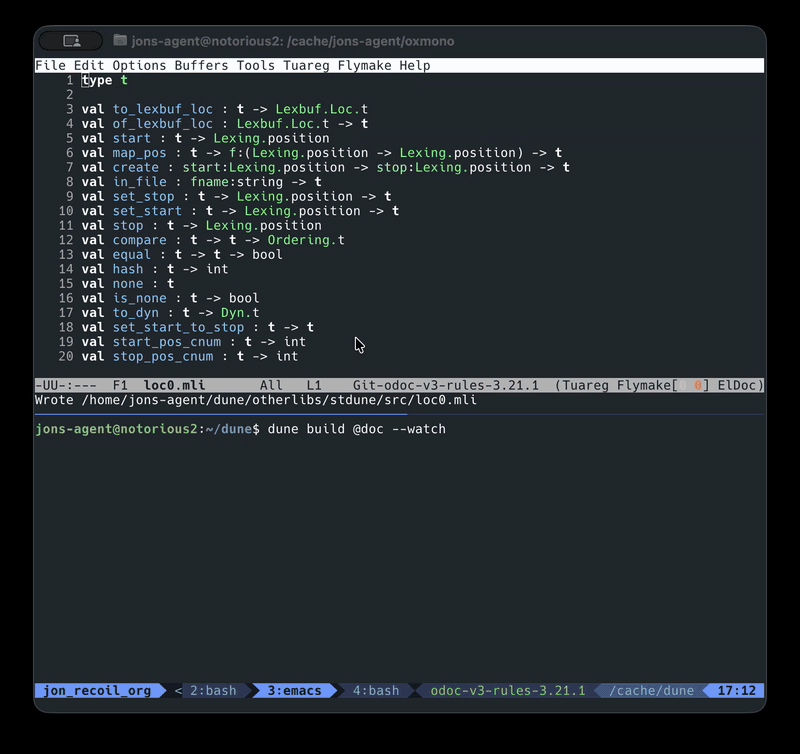
Task: Open the Flymake menu
Action: pos(364,66)
